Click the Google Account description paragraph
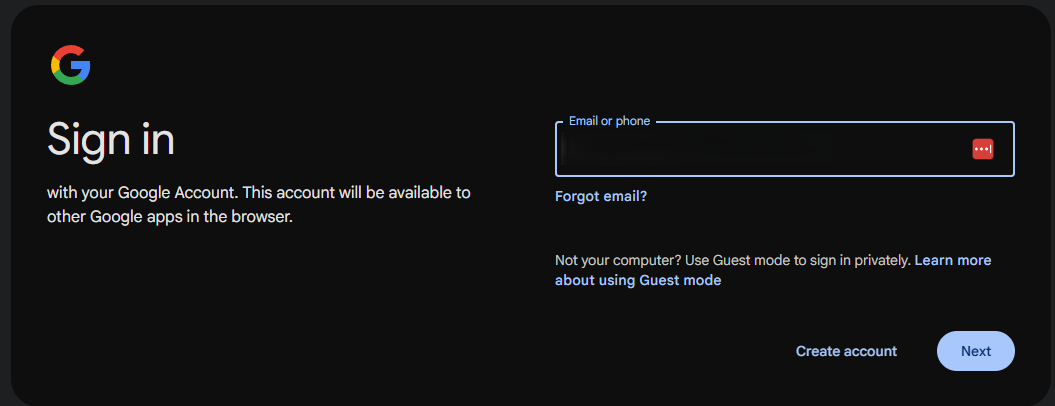Viewport: 1055px width, 406px height. (258, 205)
